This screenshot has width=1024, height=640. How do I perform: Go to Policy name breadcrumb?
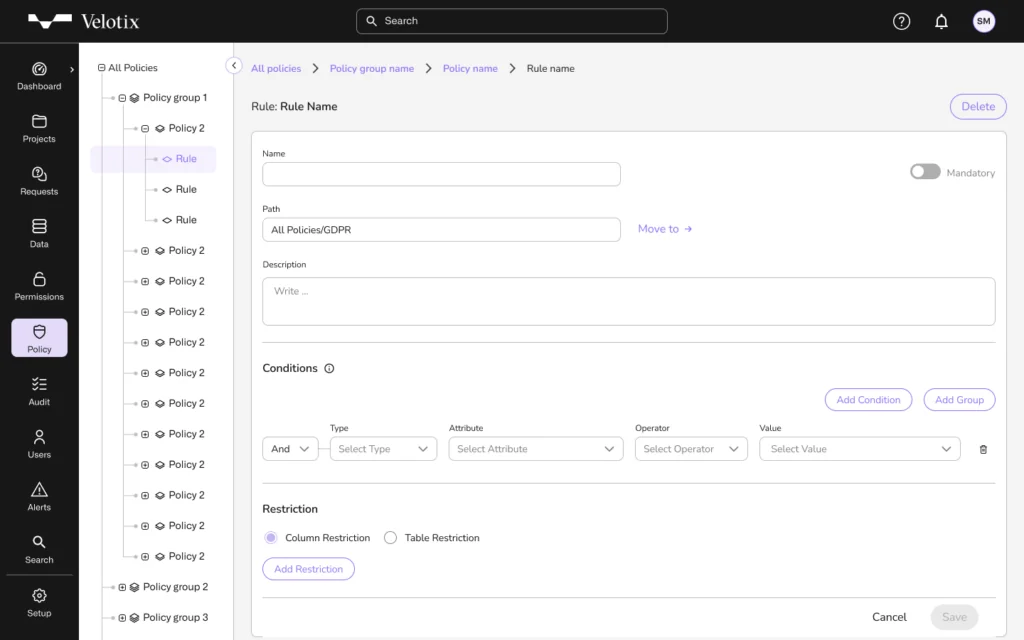(470, 69)
